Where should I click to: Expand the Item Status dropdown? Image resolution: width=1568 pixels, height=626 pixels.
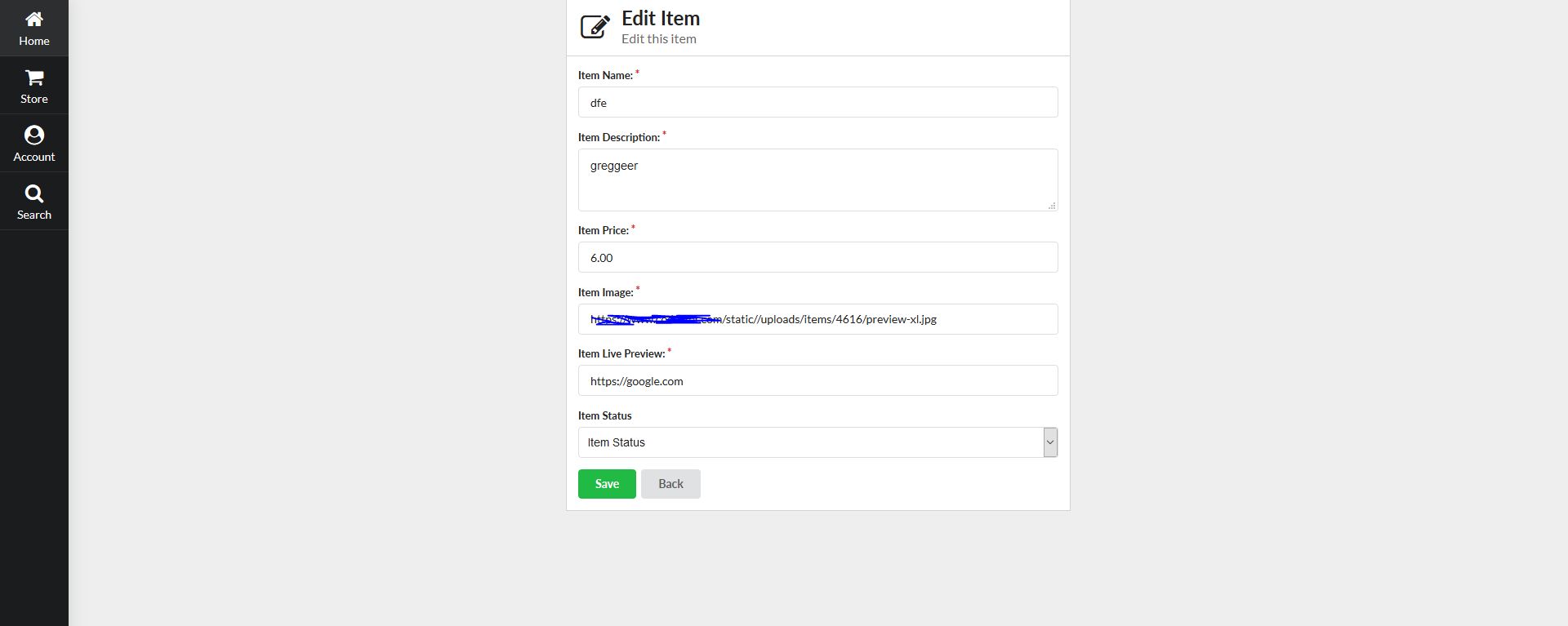click(x=1050, y=442)
